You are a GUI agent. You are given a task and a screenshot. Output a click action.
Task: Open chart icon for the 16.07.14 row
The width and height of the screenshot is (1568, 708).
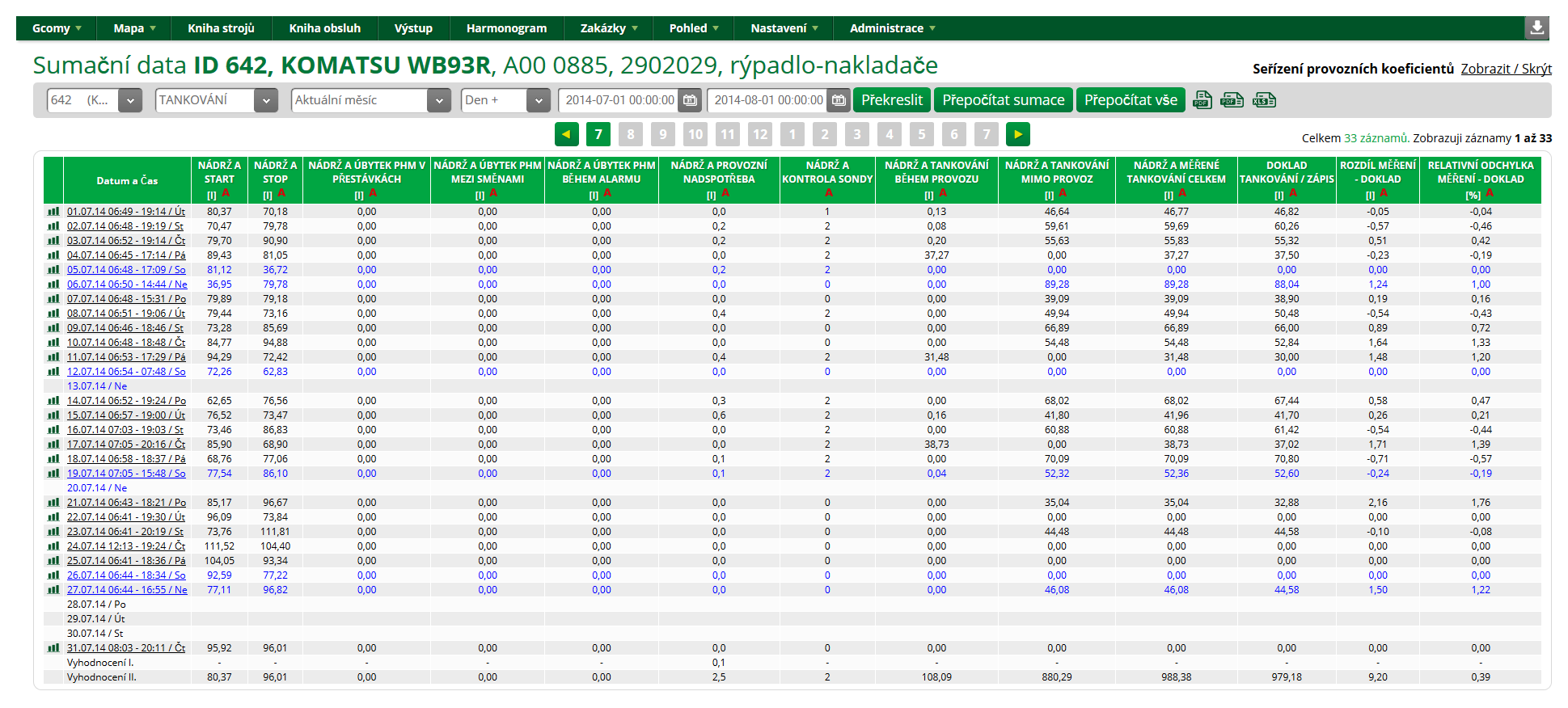(53, 430)
